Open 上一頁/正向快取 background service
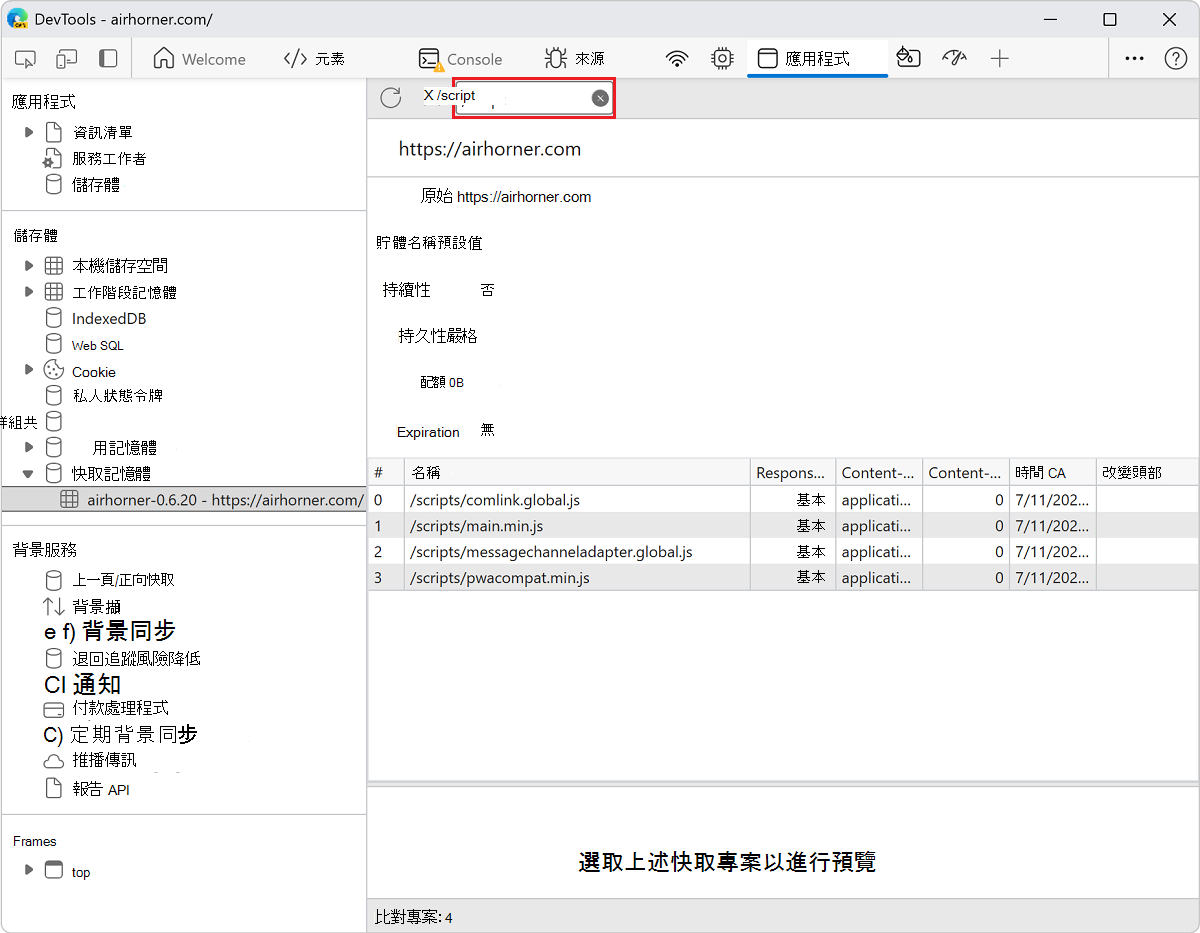Screen dimensions: 1200x933 pyautogui.click(x=124, y=580)
